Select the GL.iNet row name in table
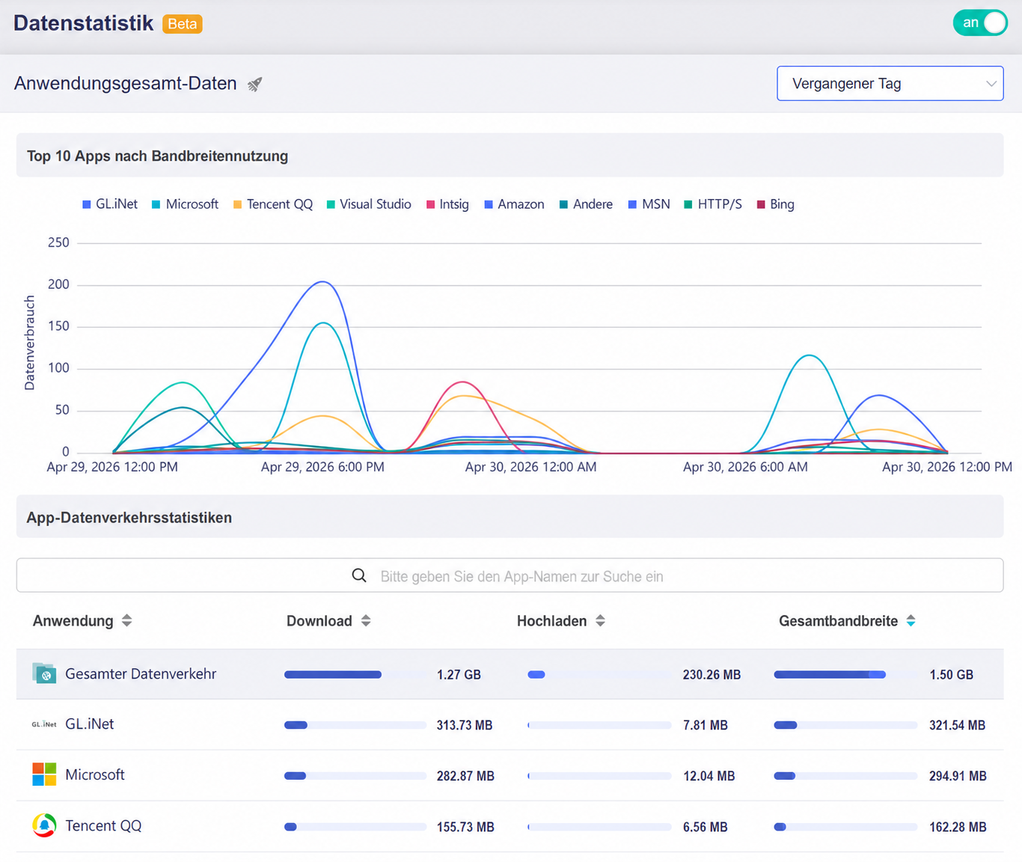The height and width of the screenshot is (862, 1022). (90, 725)
